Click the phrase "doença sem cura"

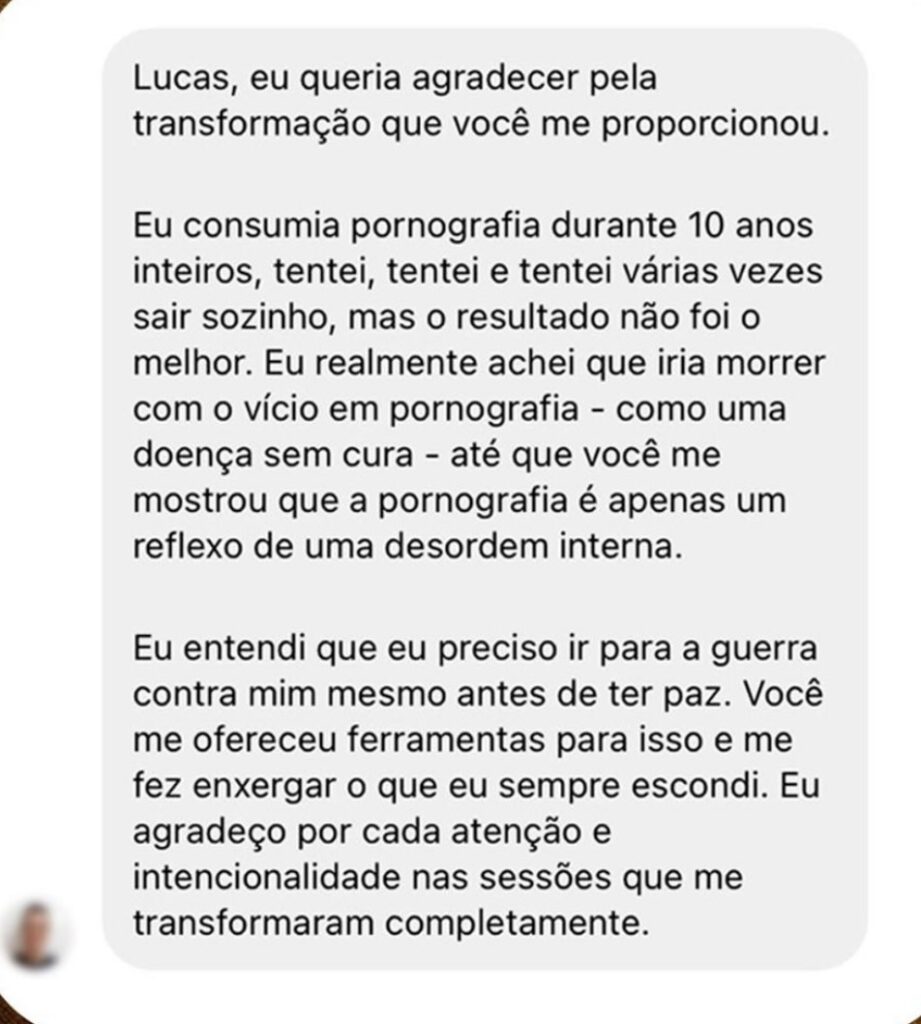(x=273, y=455)
